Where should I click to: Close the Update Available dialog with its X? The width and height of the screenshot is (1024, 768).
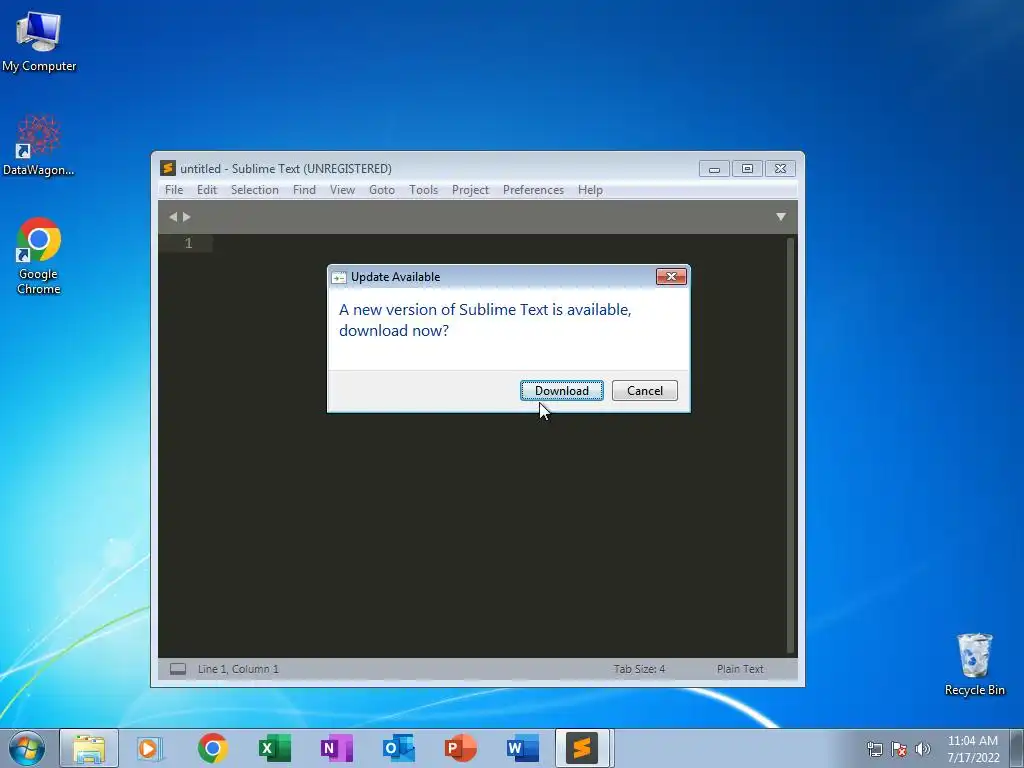(671, 277)
